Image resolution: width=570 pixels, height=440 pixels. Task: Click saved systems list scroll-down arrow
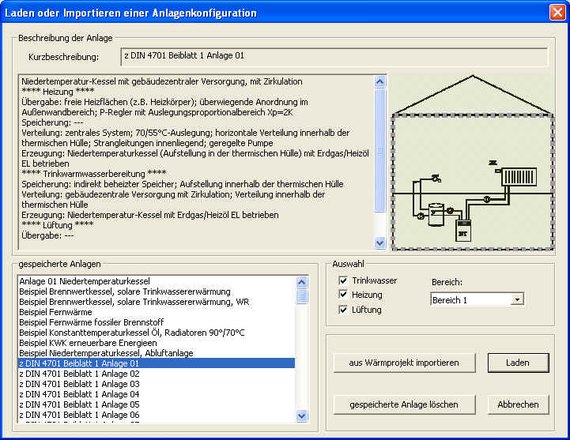[x=302, y=415]
